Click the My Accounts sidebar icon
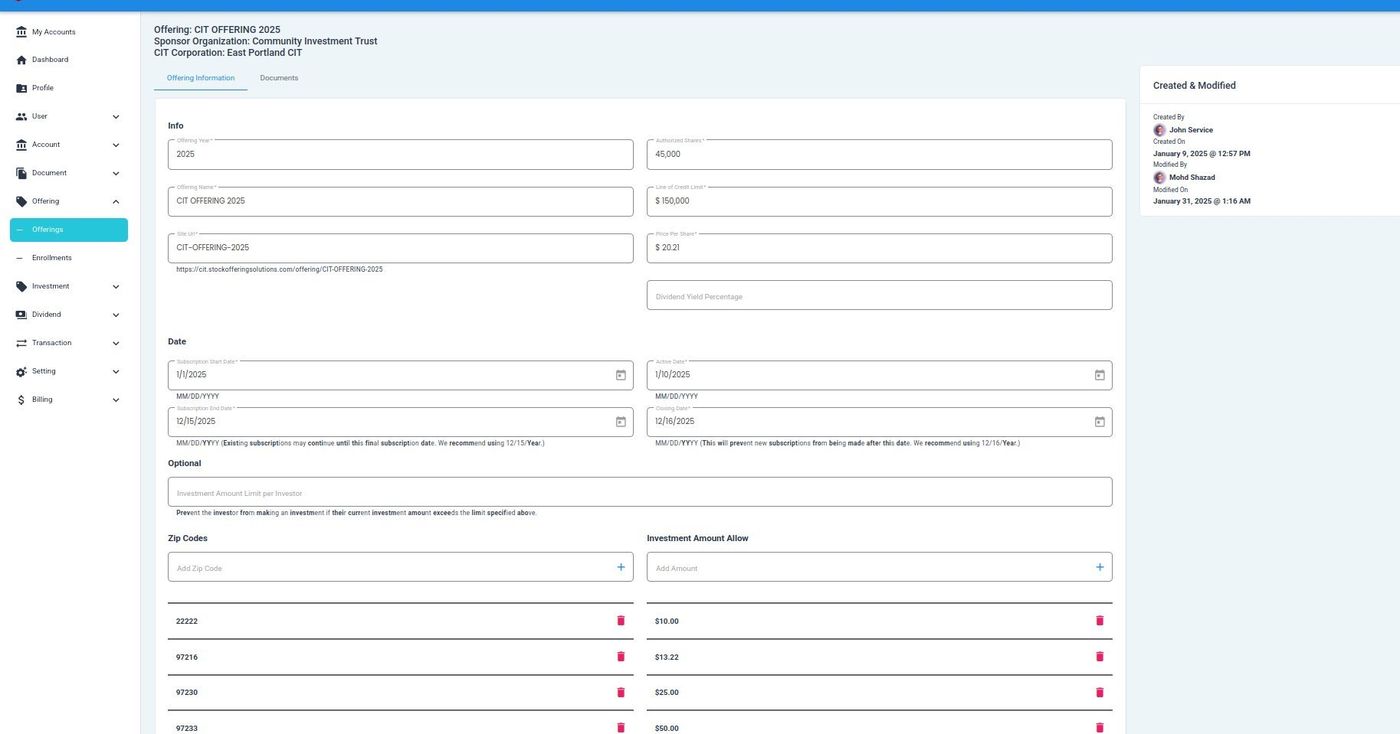The height and width of the screenshot is (734, 1400). (20, 32)
